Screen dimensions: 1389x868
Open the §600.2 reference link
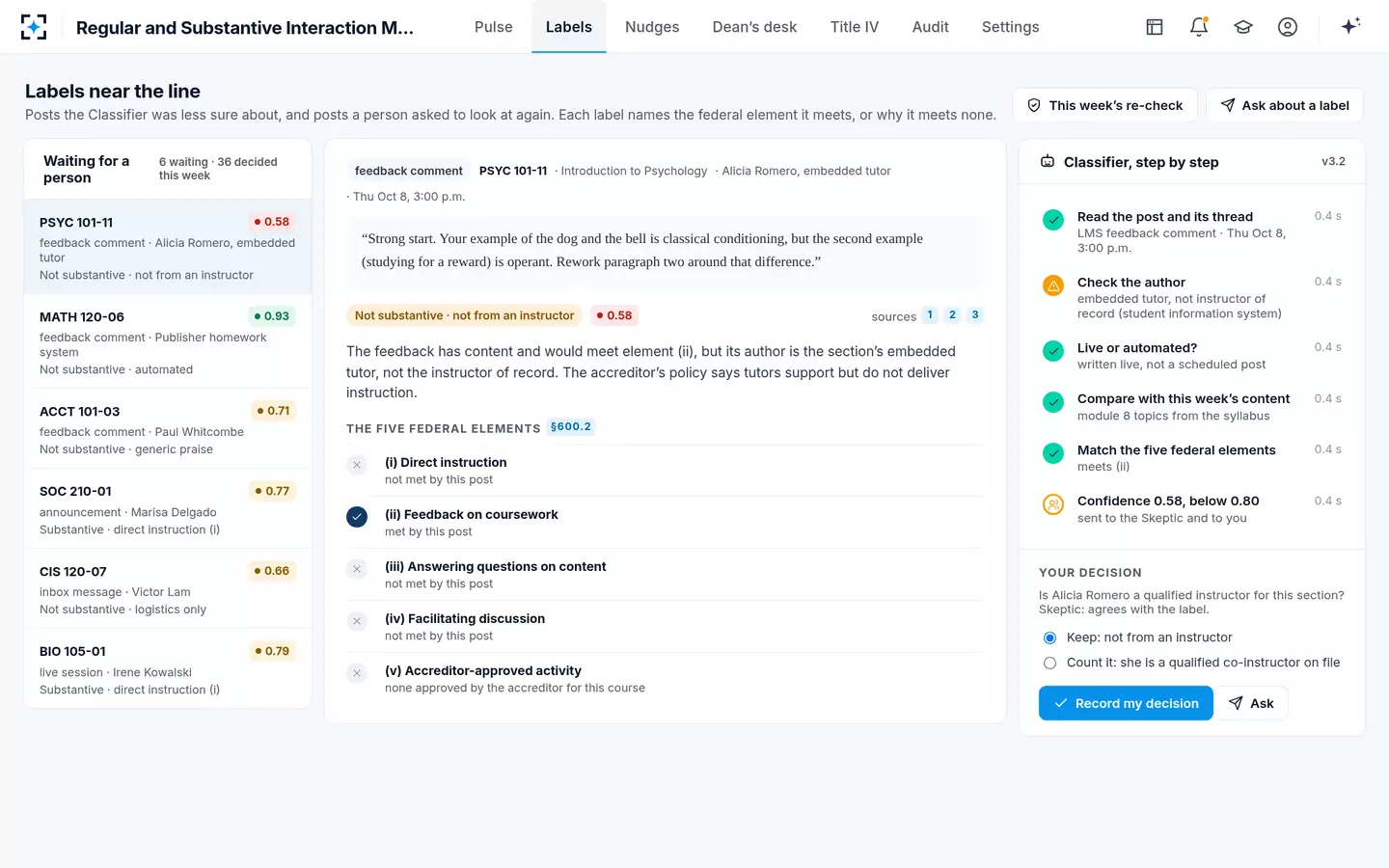pos(571,427)
